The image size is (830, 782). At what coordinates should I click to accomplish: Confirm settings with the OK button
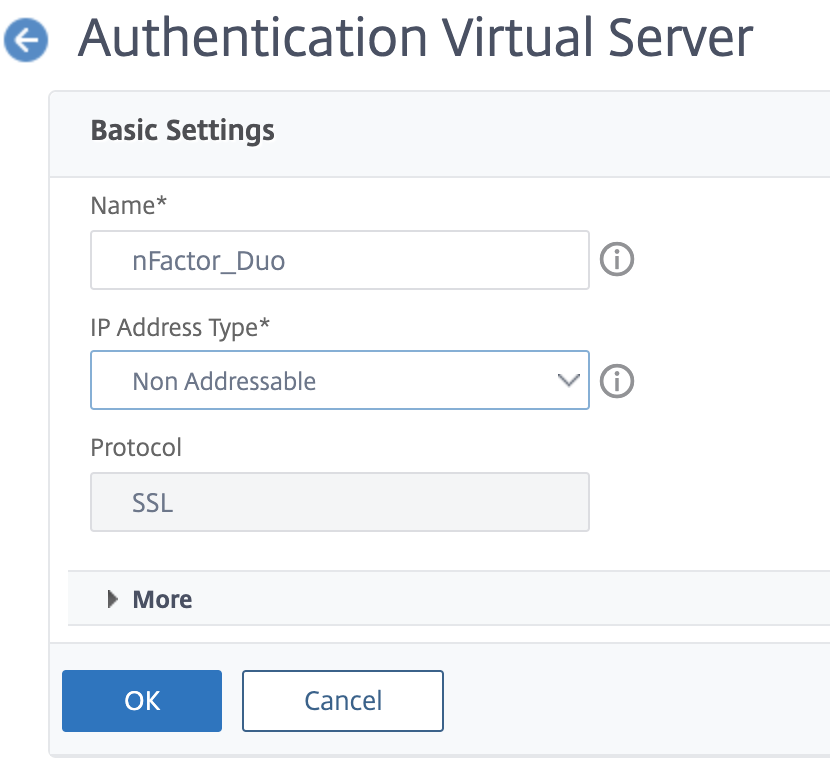(141, 701)
